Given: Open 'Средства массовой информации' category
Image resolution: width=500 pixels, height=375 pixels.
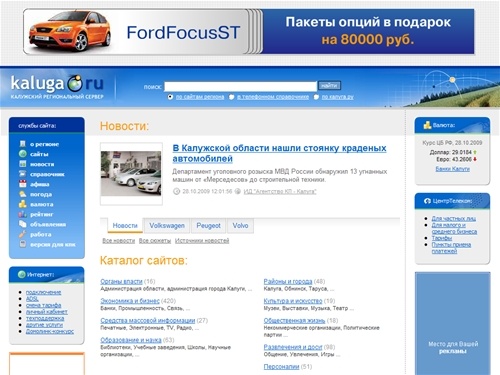Looking at the screenshot, I should tap(148, 320).
